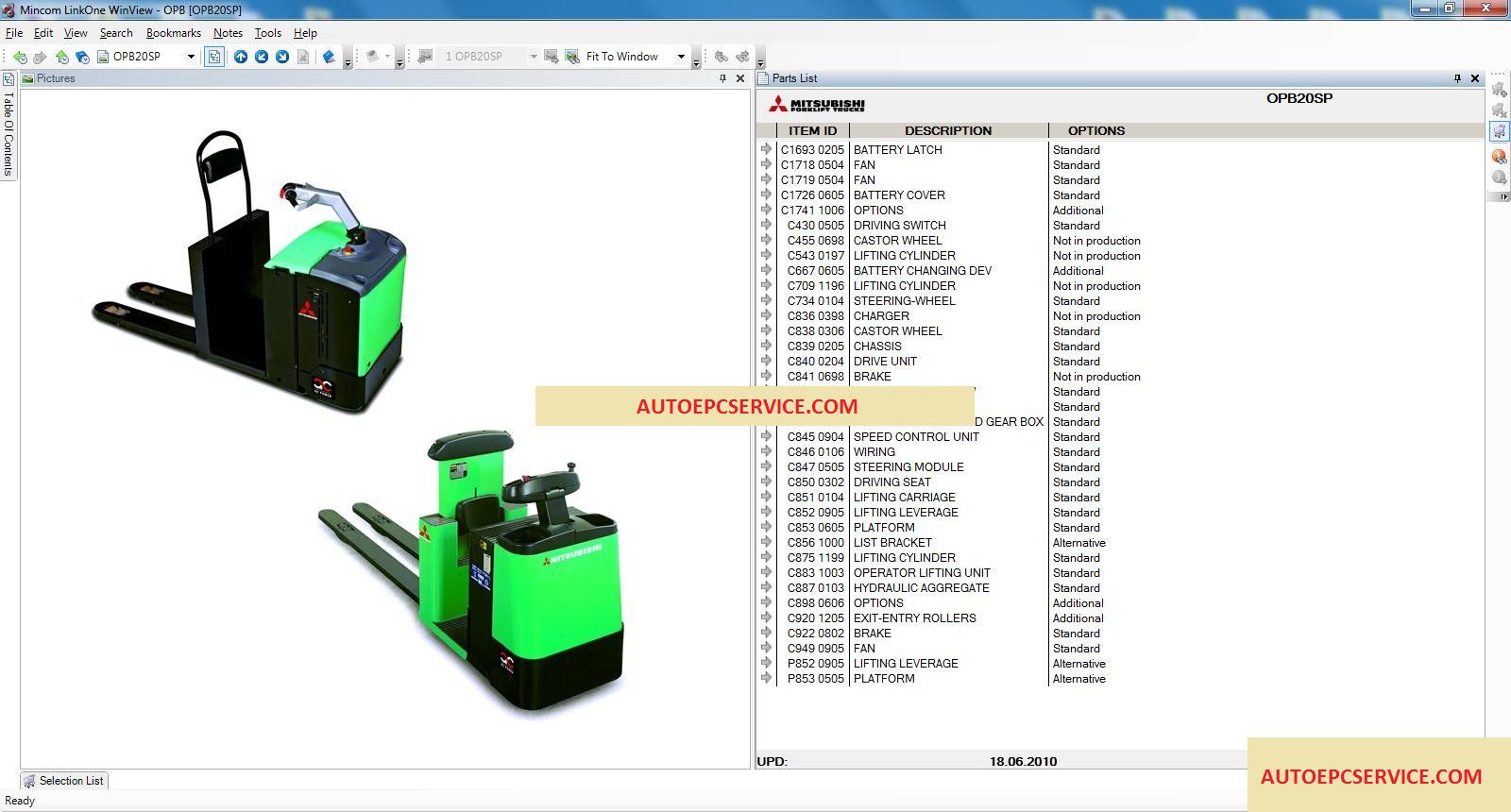Screen dimensions: 1511x812
Task: Close the Parts List panel
Action: (1475, 78)
